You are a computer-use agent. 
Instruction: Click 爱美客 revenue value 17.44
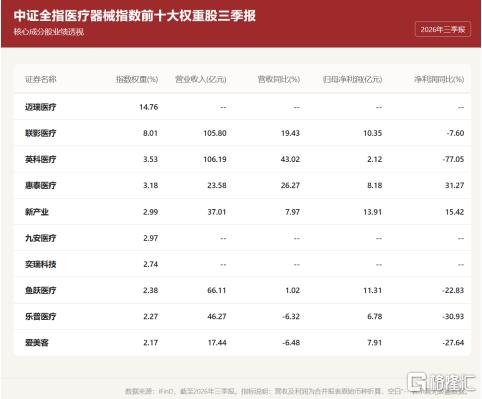[217, 343]
